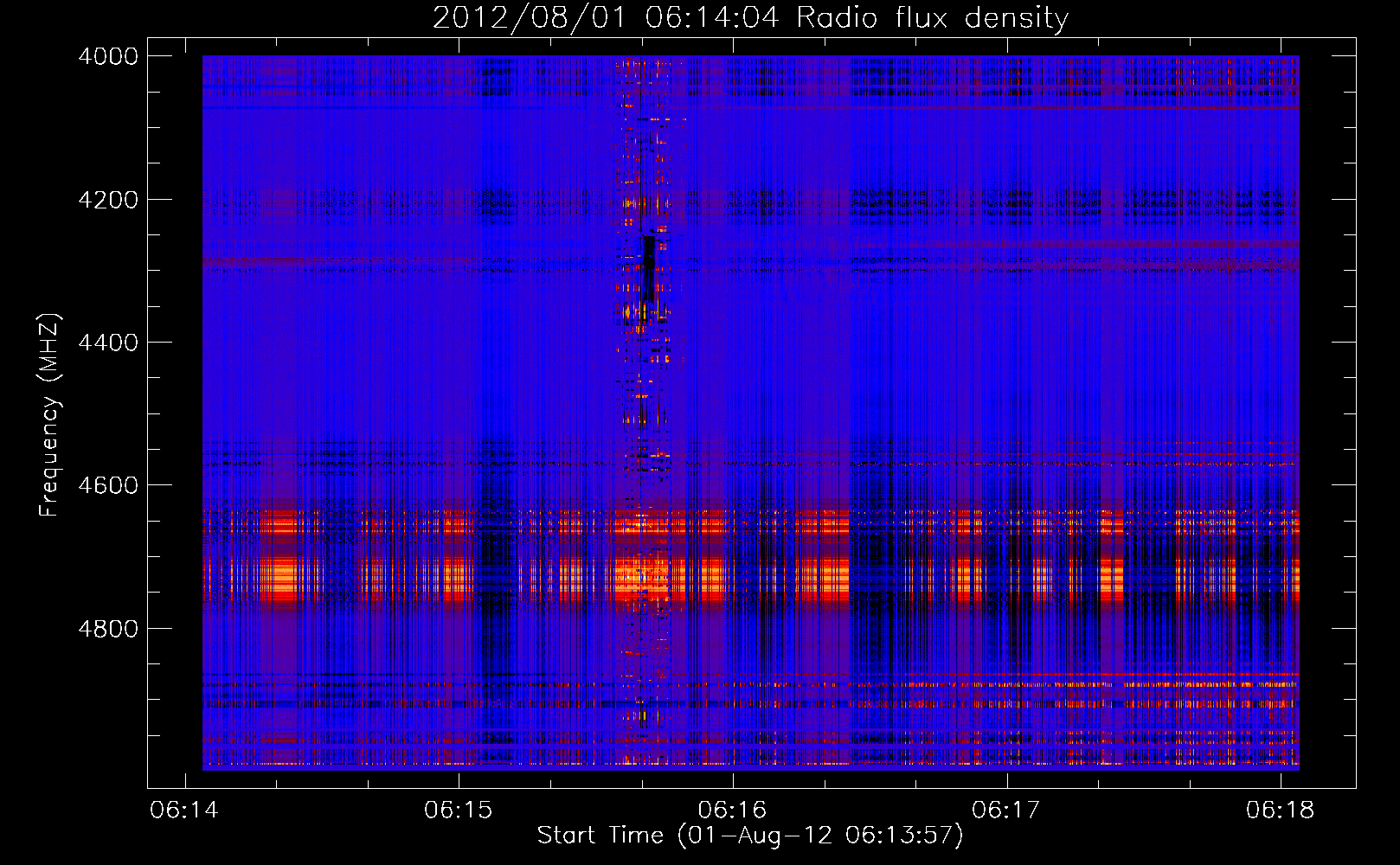Click the "Frequency (MHZ)" axis label
This screenshot has height=865, width=1400.
[50, 415]
